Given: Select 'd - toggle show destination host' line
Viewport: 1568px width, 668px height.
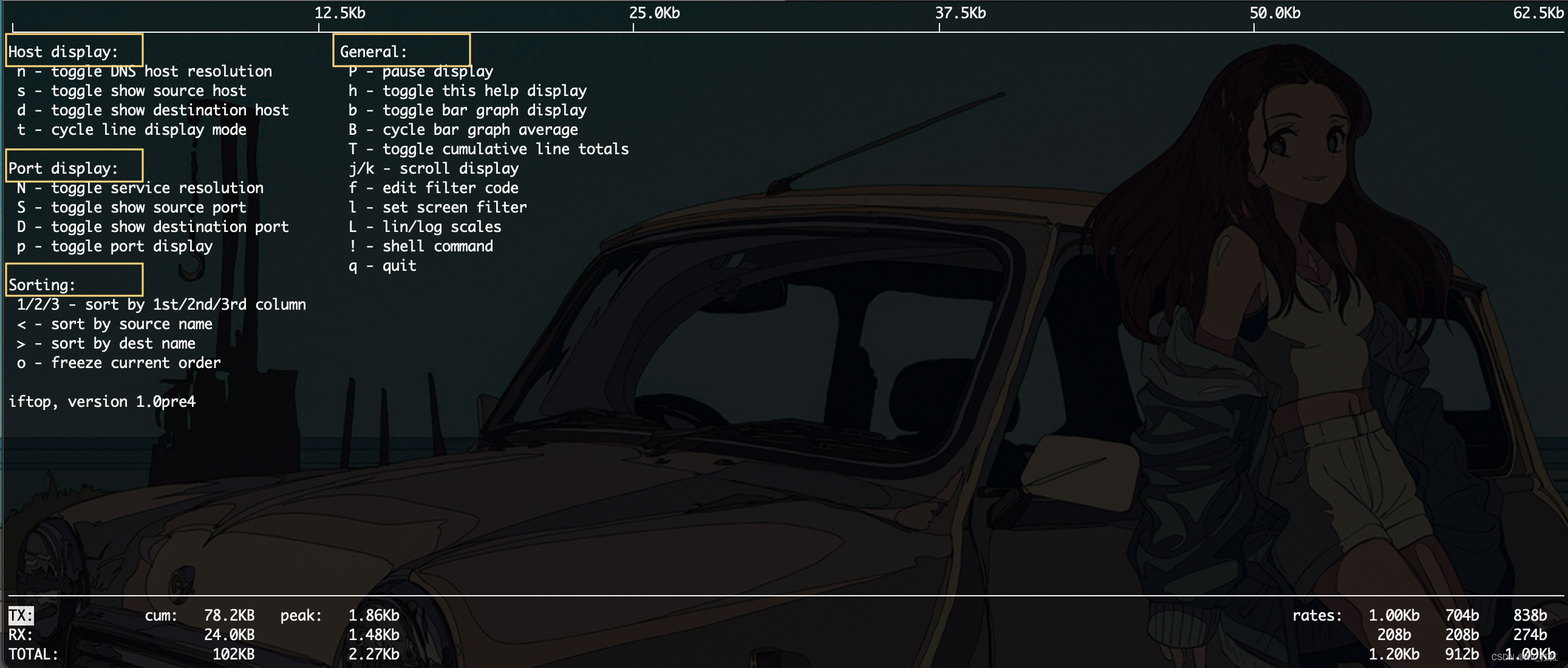Looking at the screenshot, I should (x=153, y=110).
